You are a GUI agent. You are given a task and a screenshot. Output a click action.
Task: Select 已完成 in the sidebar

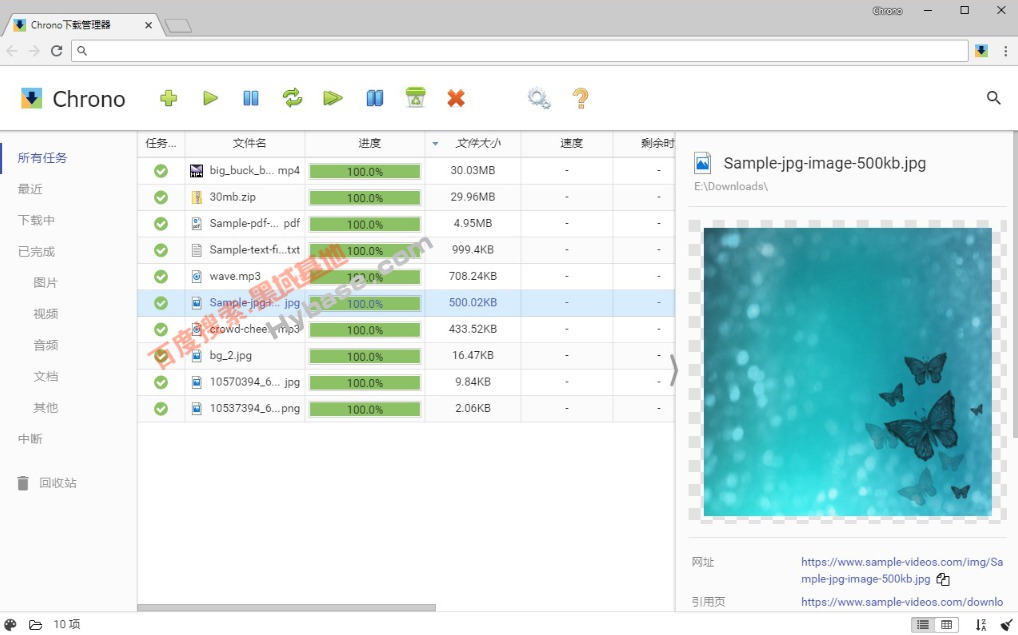36,251
